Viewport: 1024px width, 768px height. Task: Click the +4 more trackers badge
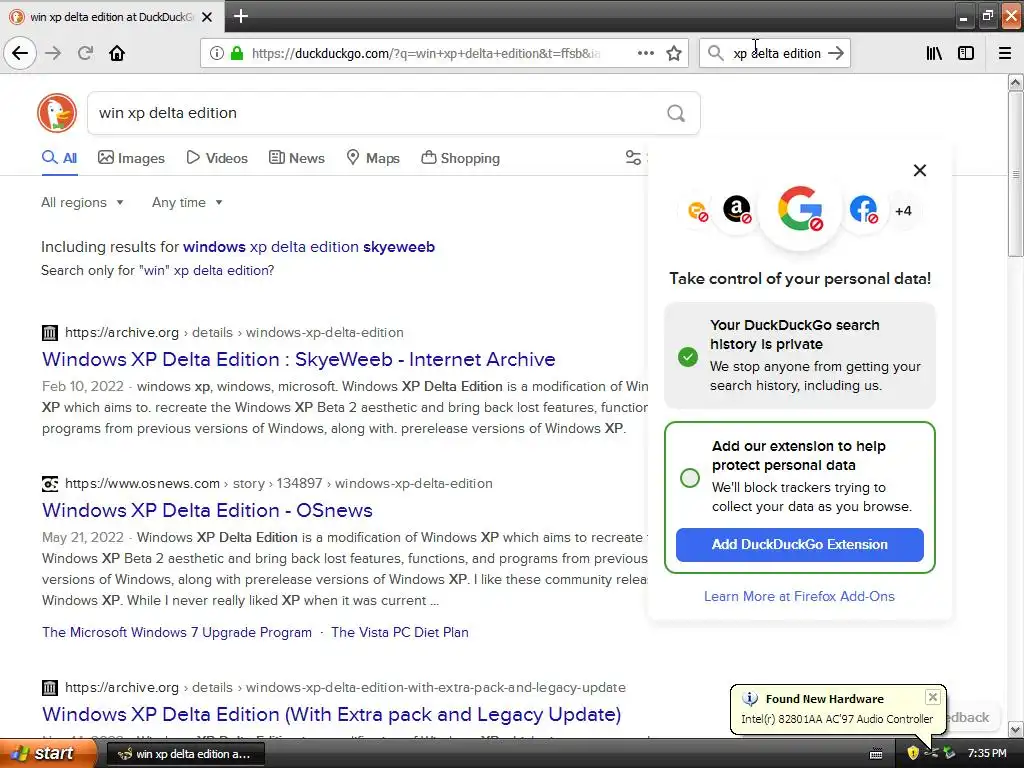tap(903, 211)
